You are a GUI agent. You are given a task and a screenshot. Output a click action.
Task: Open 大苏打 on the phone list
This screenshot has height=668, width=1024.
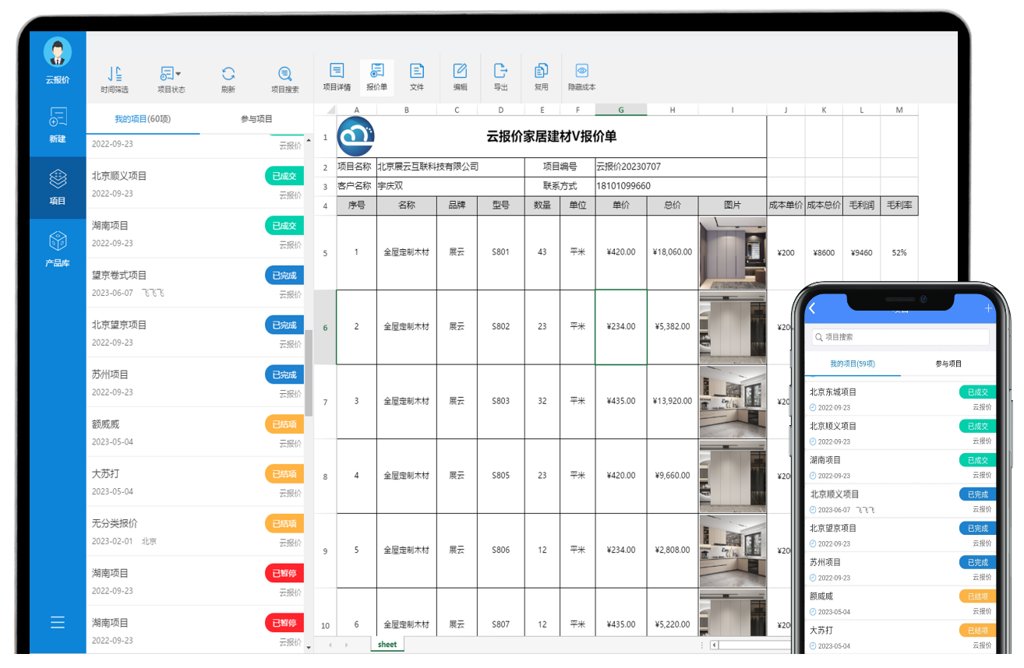[x=901, y=637]
